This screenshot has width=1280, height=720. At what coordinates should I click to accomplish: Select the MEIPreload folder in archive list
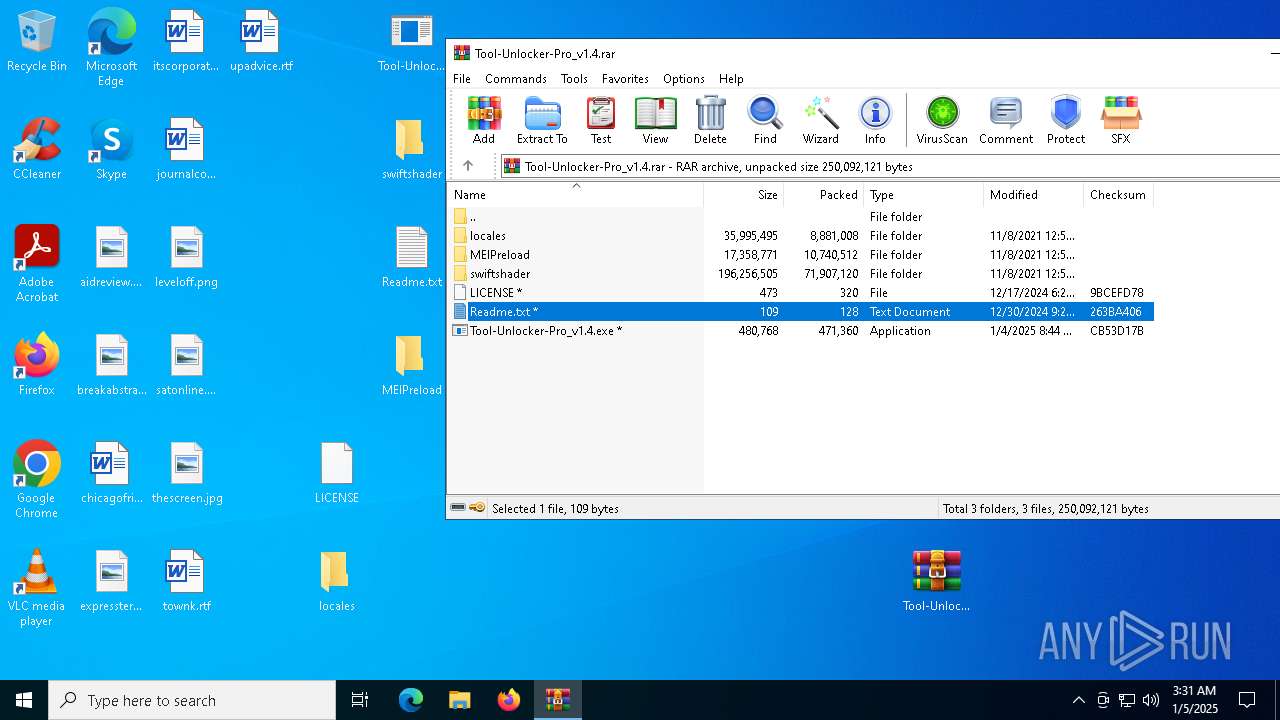(801, 254)
